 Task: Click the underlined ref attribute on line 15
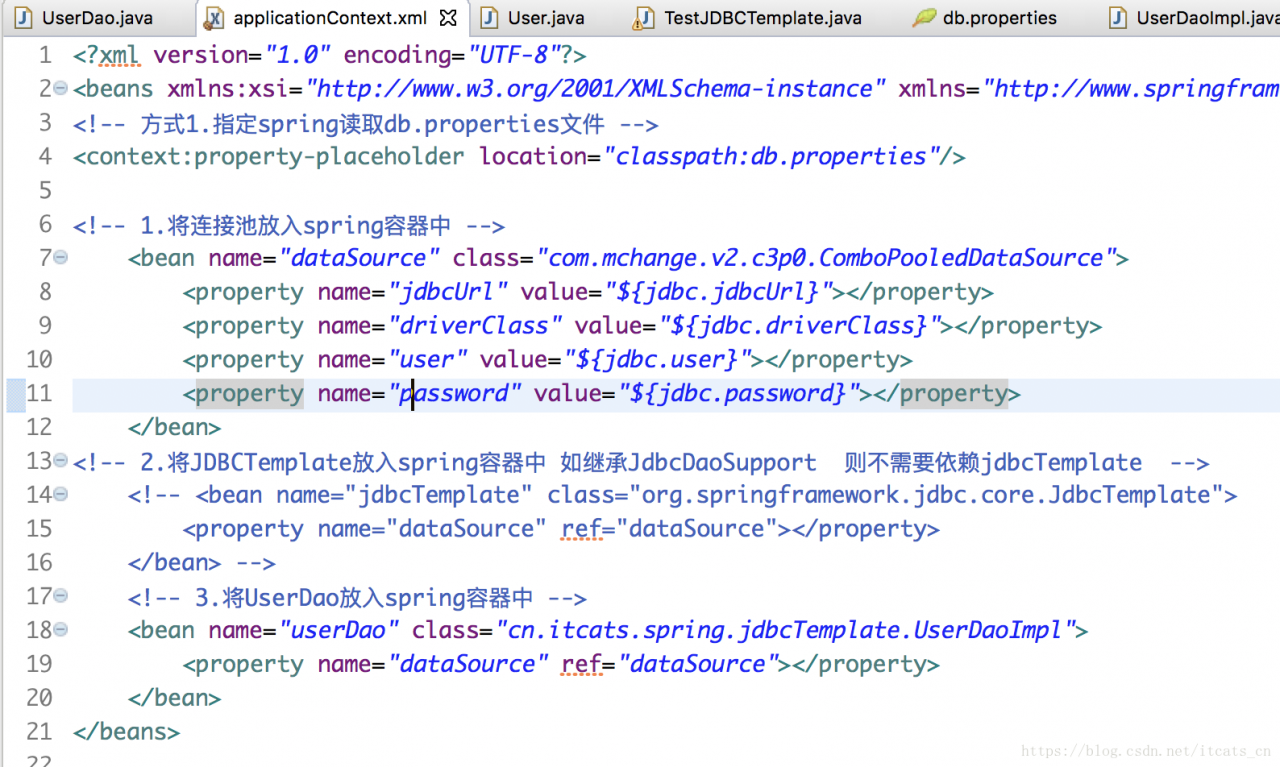581,529
